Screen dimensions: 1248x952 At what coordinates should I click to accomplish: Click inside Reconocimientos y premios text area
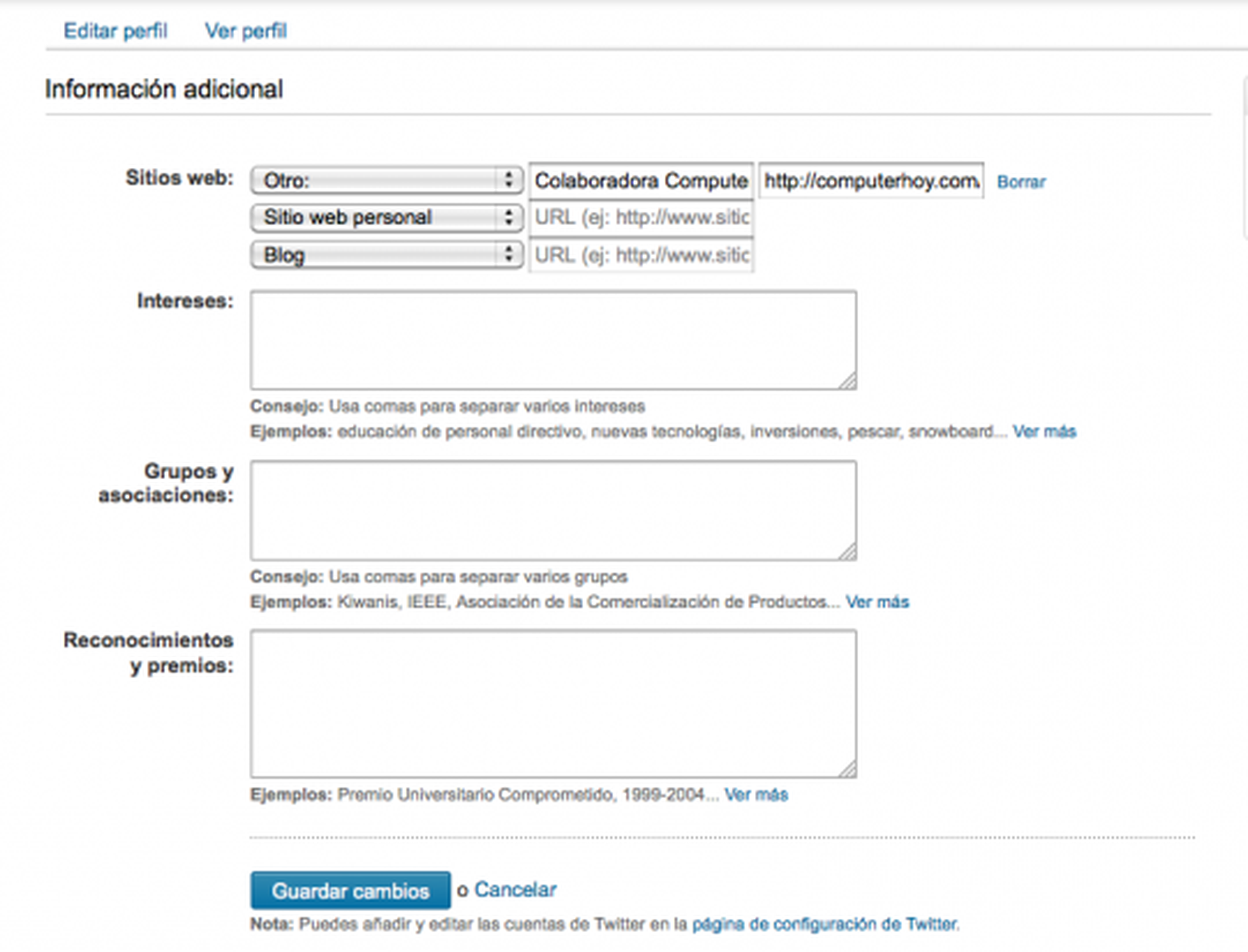coord(552,703)
